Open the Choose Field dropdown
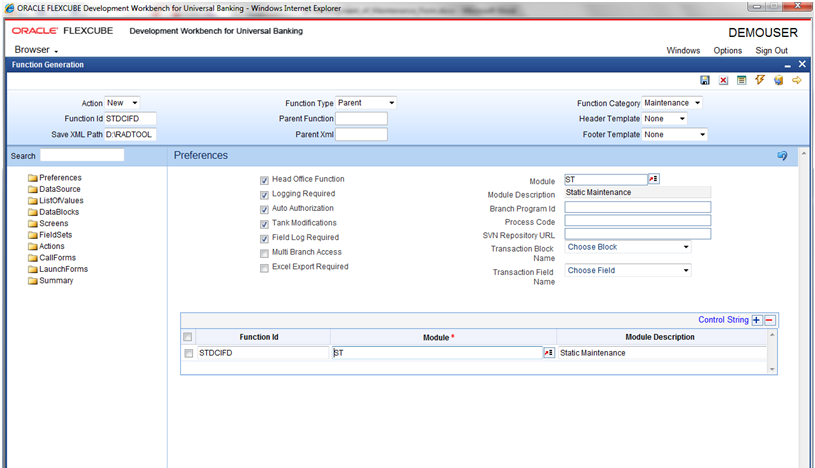 (x=628, y=270)
